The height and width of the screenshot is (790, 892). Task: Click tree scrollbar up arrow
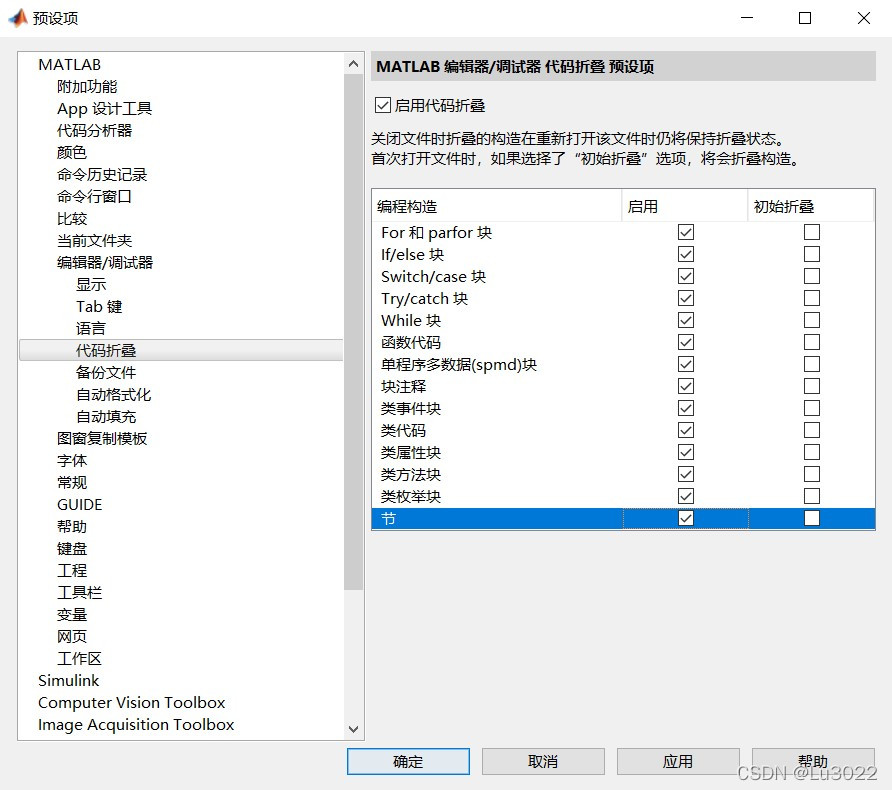[x=353, y=64]
